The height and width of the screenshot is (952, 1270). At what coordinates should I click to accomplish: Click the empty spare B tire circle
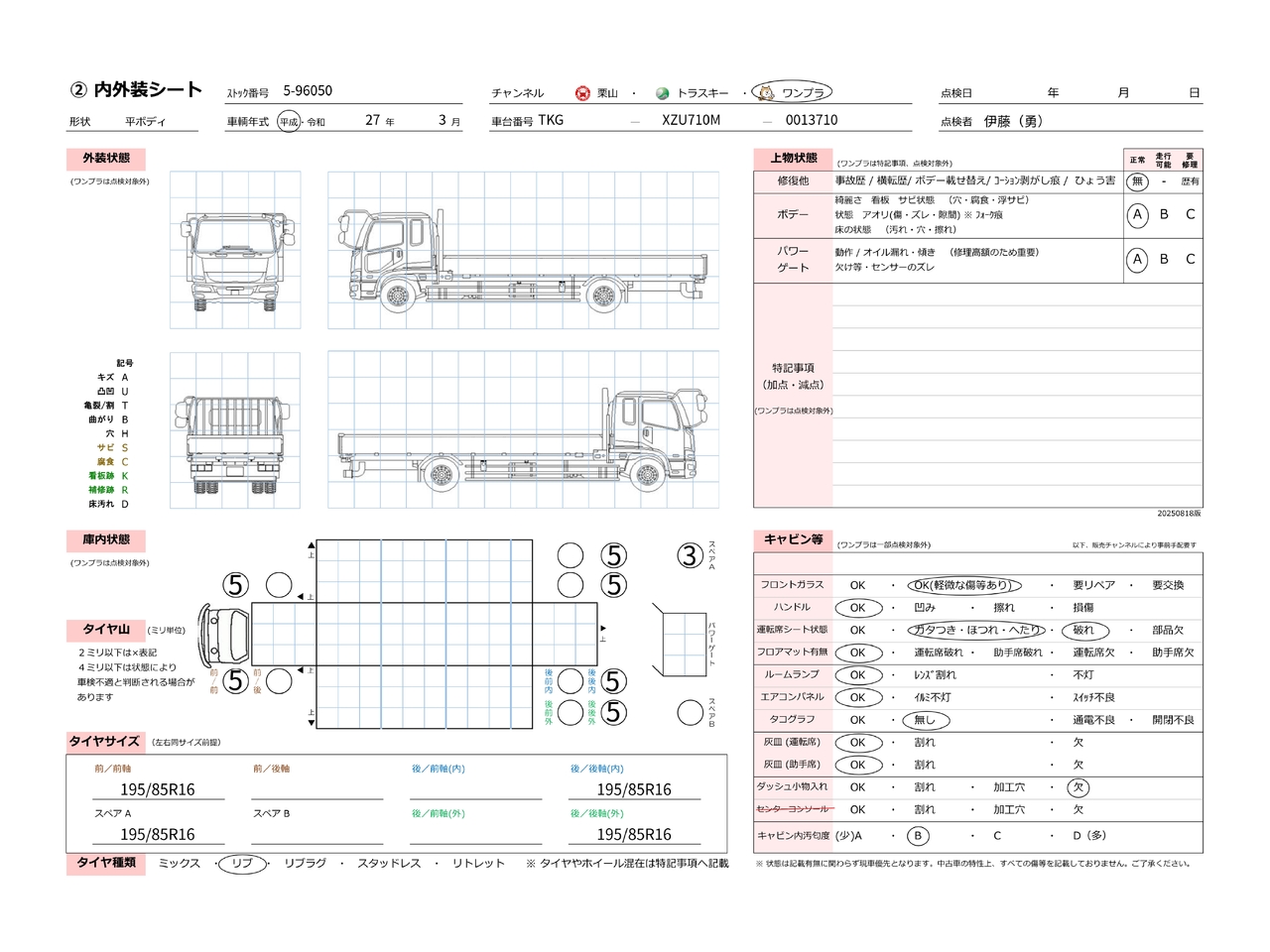click(690, 712)
